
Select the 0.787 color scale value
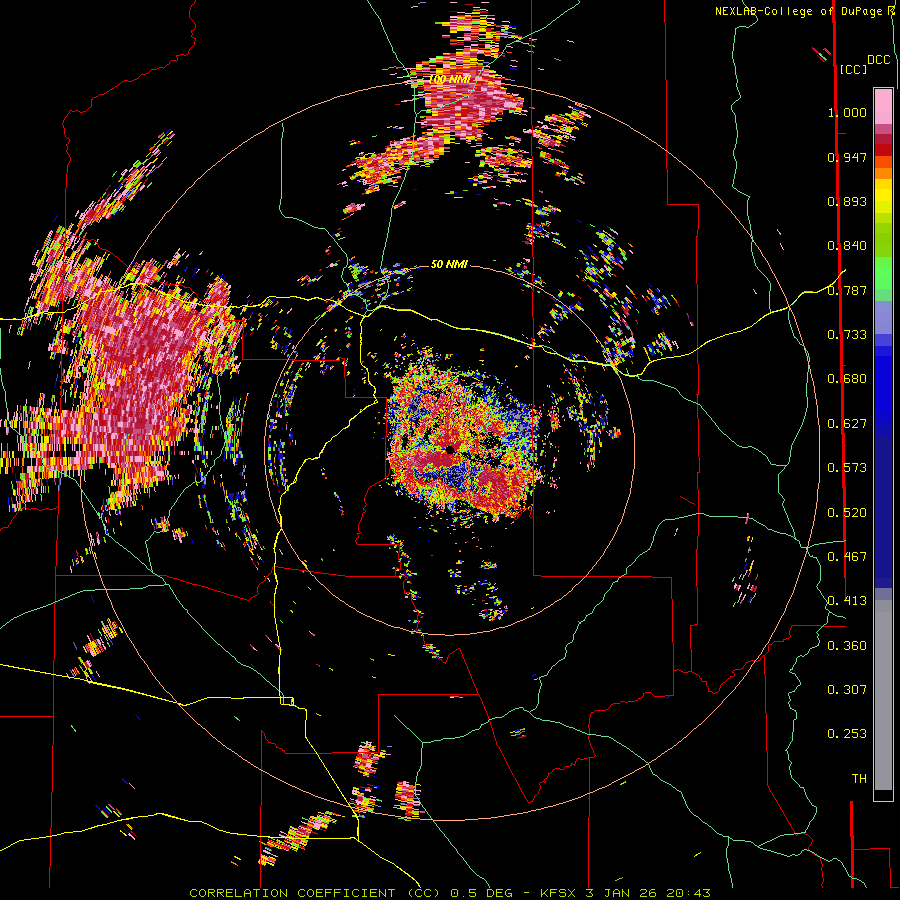coord(847,290)
